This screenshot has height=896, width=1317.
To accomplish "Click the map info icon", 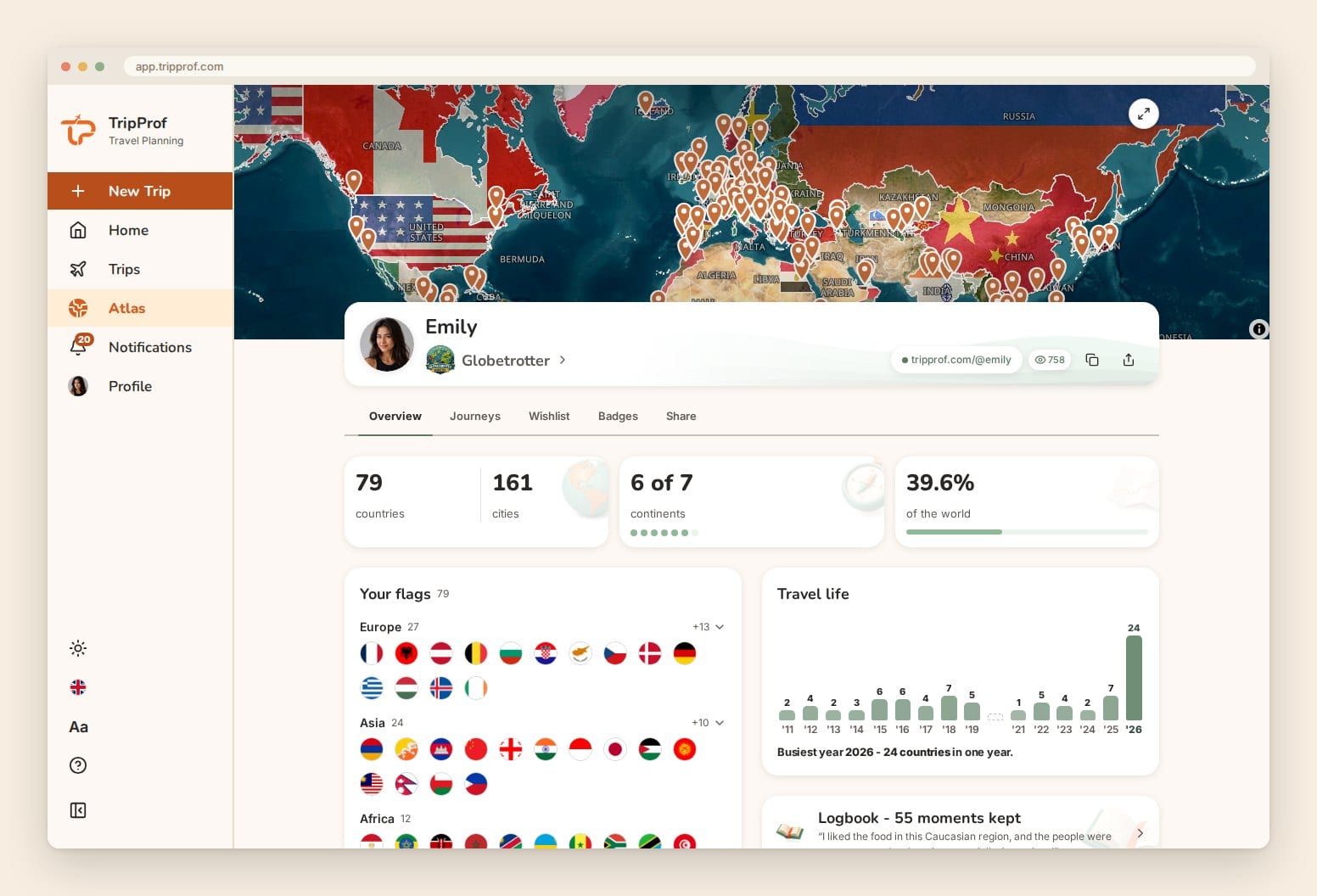I will (x=1259, y=329).
